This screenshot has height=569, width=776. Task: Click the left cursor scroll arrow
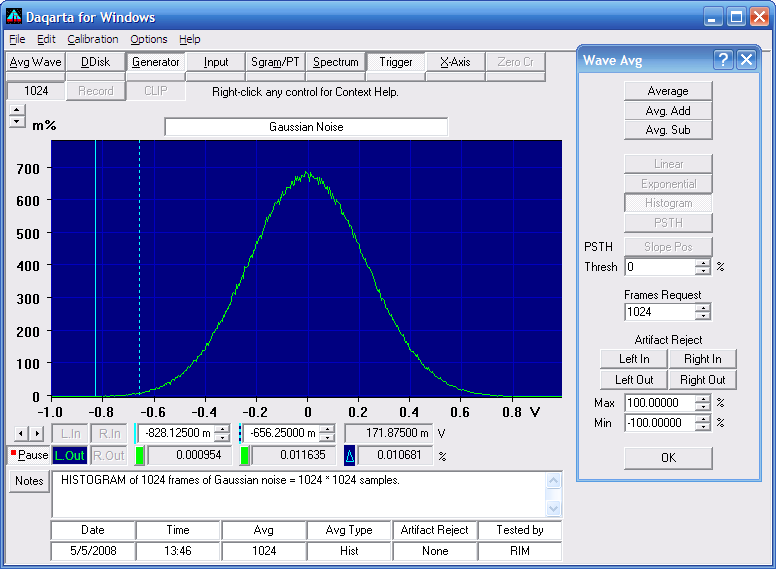tap(20, 434)
